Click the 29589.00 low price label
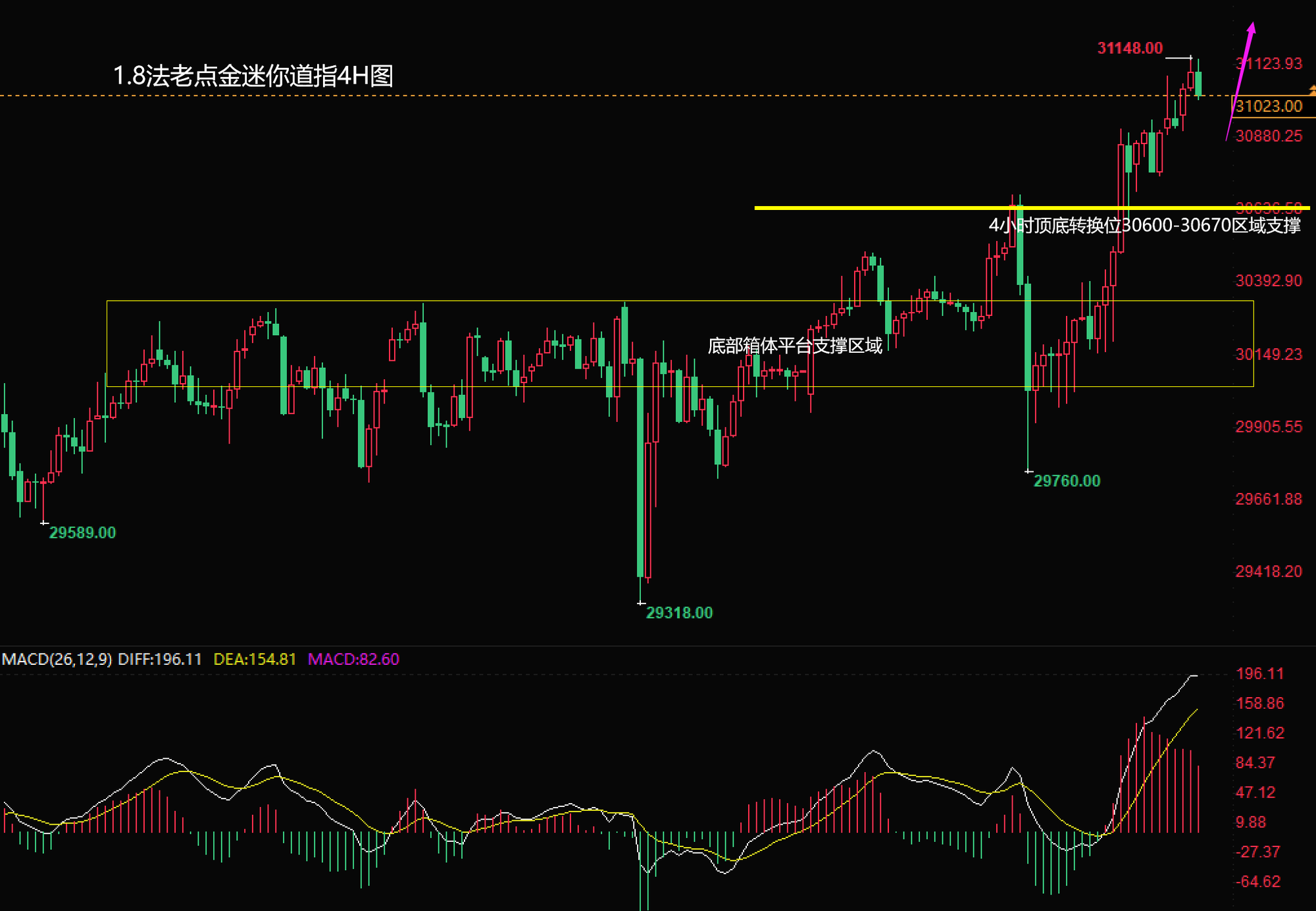This screenshot has height=911, width=1316. [x=82, y=533]
